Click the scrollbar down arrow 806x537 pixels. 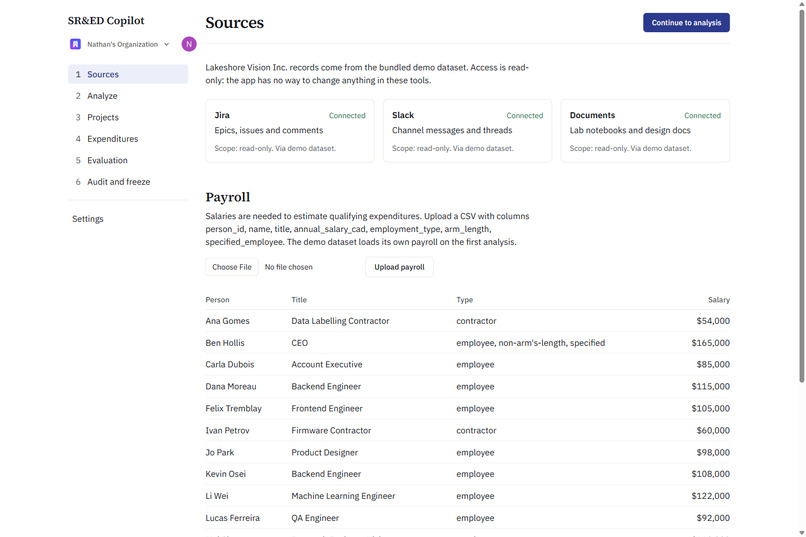click(801, 533)
